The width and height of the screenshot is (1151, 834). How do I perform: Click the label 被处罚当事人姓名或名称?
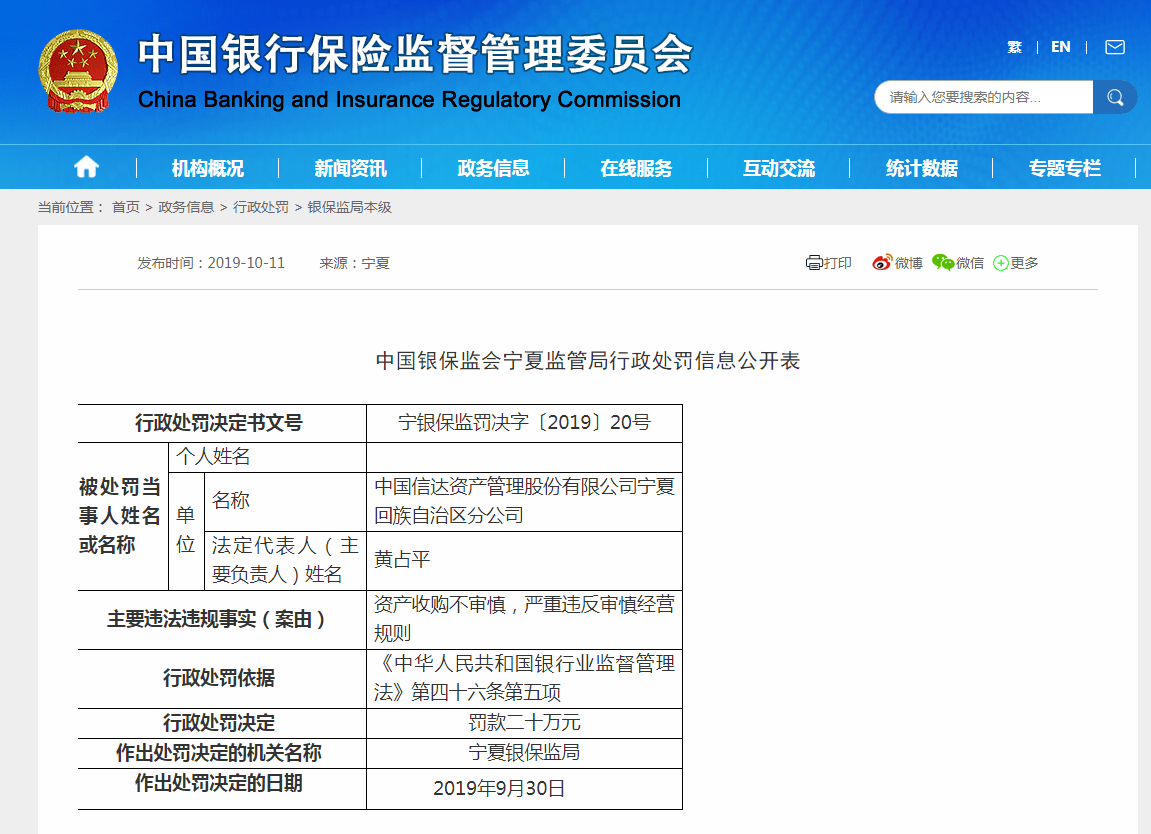(120, 516)
